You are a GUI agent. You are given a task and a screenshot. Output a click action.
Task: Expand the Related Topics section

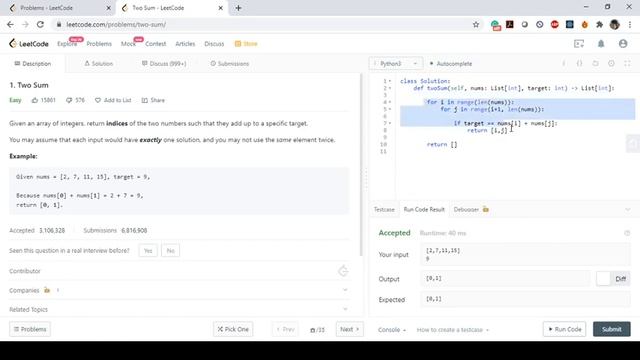click(178, 309)
